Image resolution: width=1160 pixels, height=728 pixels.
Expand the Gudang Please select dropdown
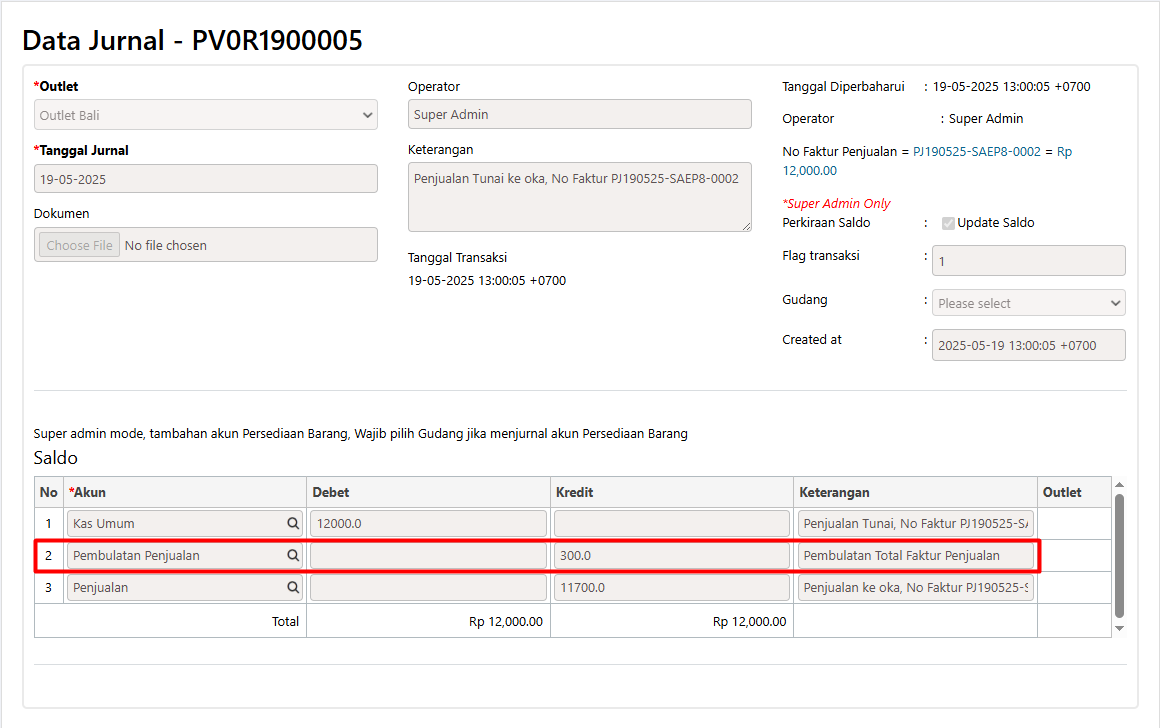click(1028, 303)
